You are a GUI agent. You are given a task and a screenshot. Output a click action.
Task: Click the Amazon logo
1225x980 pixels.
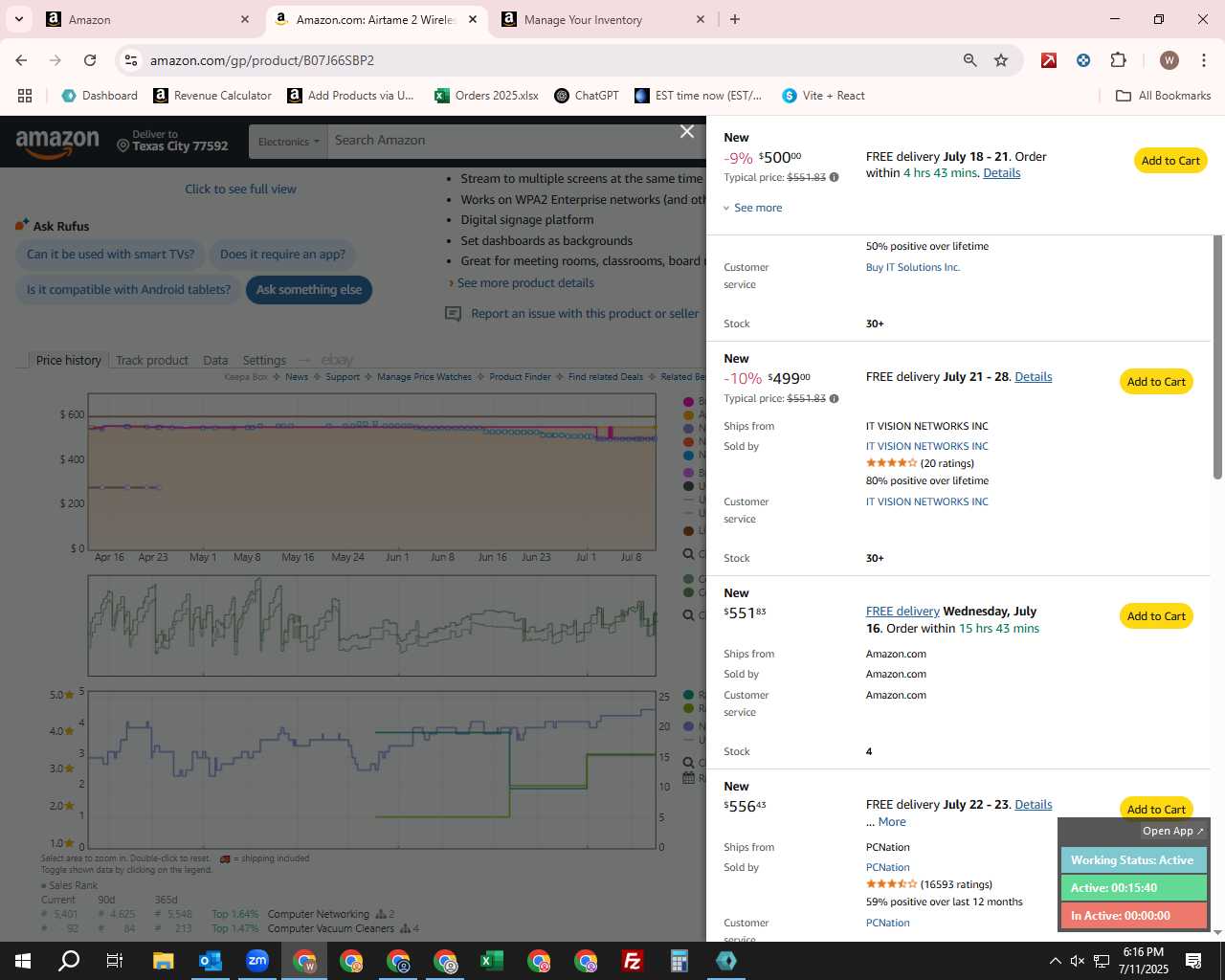(57, 144)
